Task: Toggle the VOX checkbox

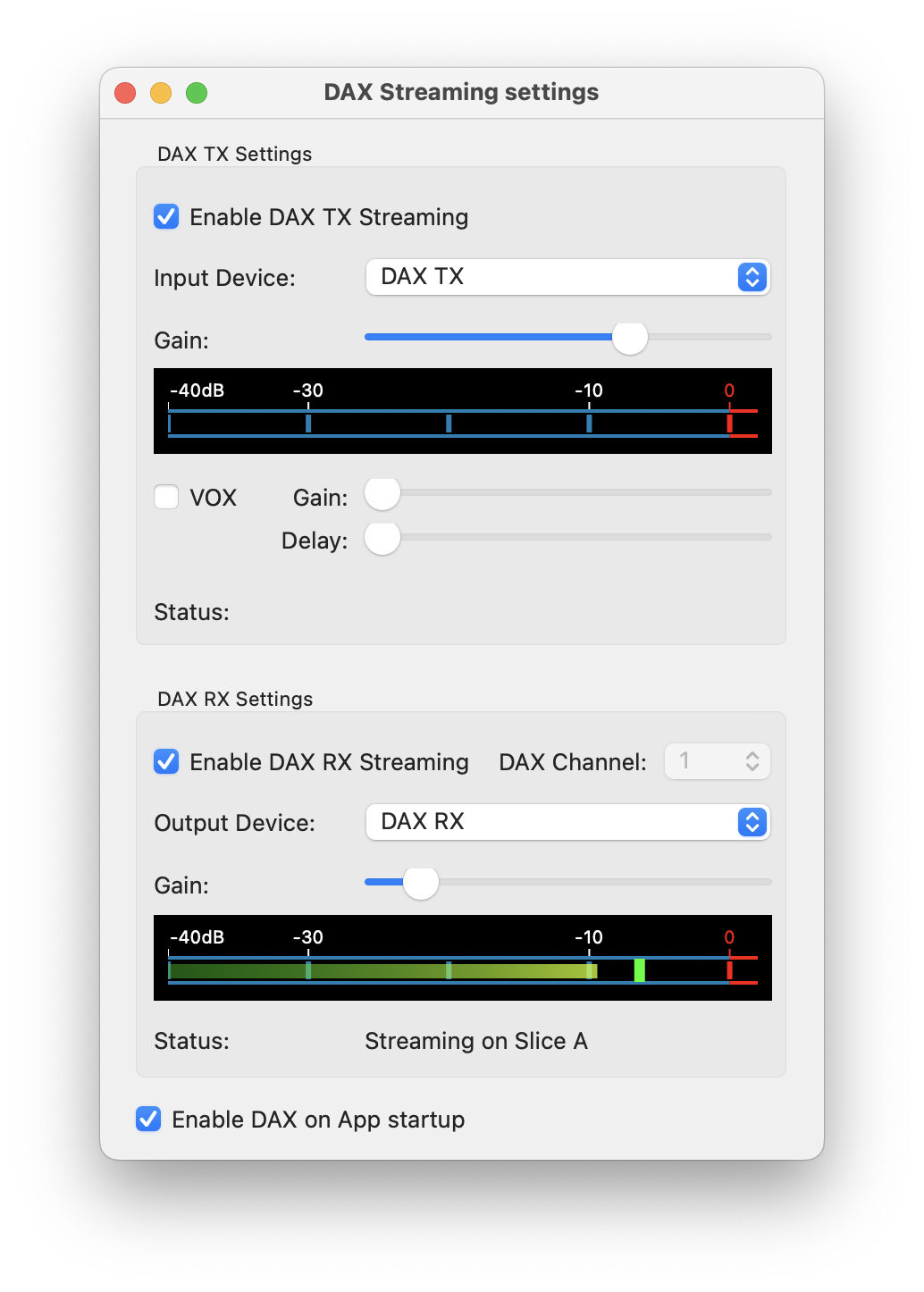Action: point(166,497)
